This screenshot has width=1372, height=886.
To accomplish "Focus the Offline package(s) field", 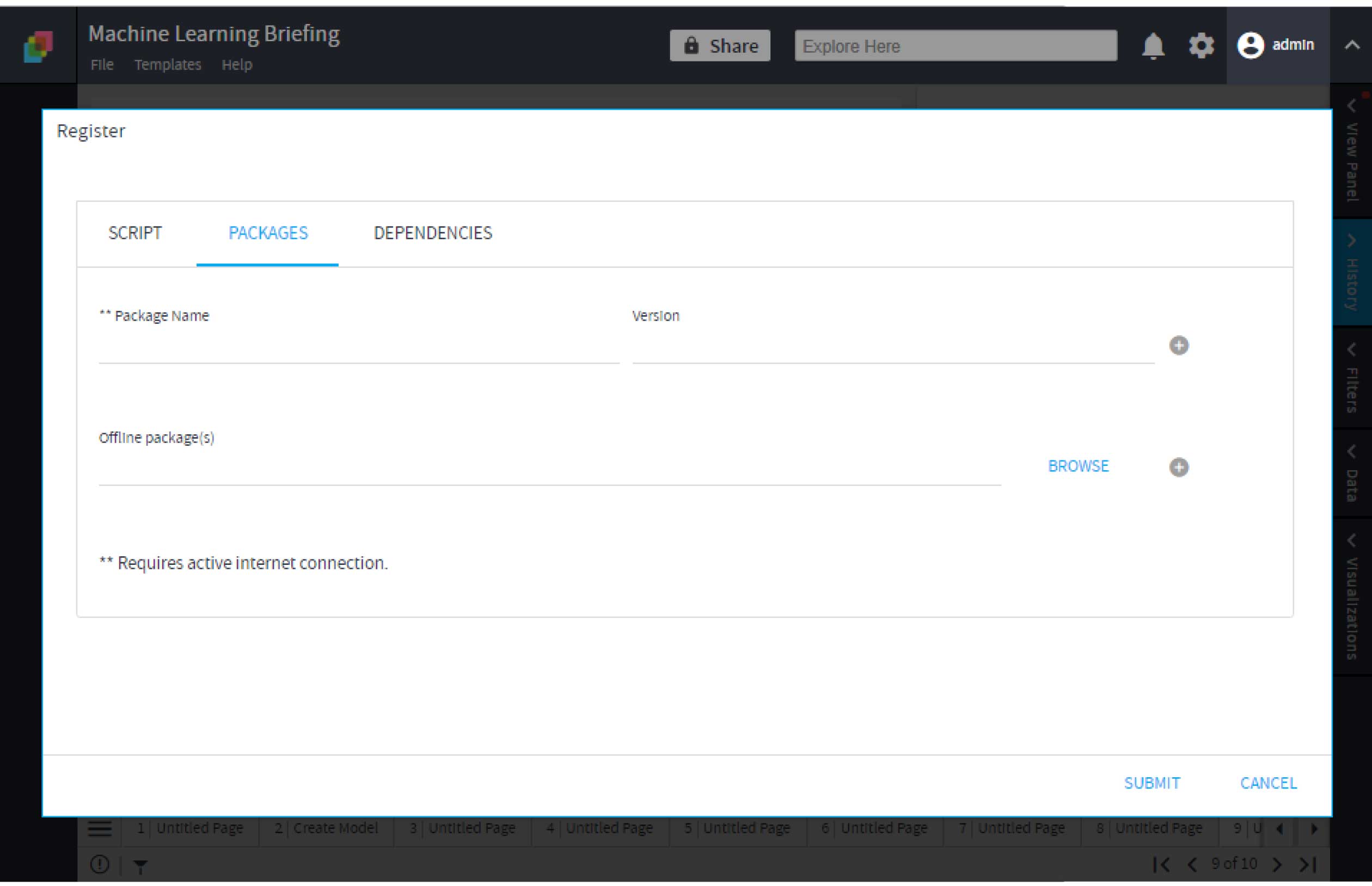I will pyautogui.click(x=549, y=469).
